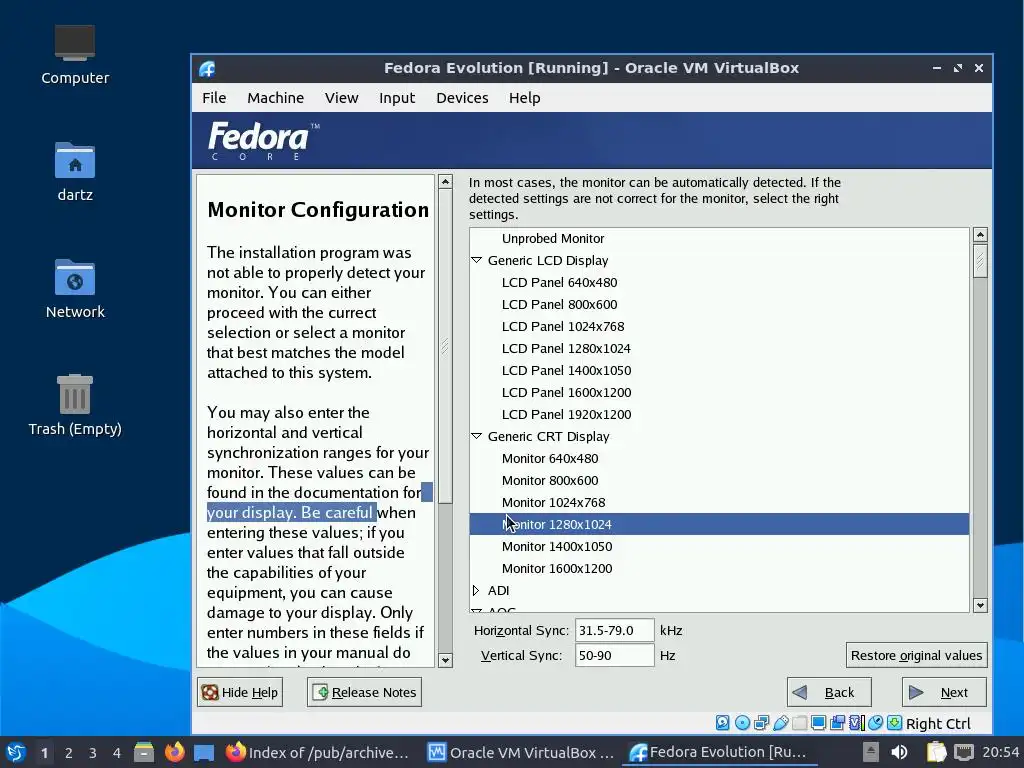Click the optical disk status icon
Image resolution: width=1024 pixels, height=768 pixels.
coord(742,723)
